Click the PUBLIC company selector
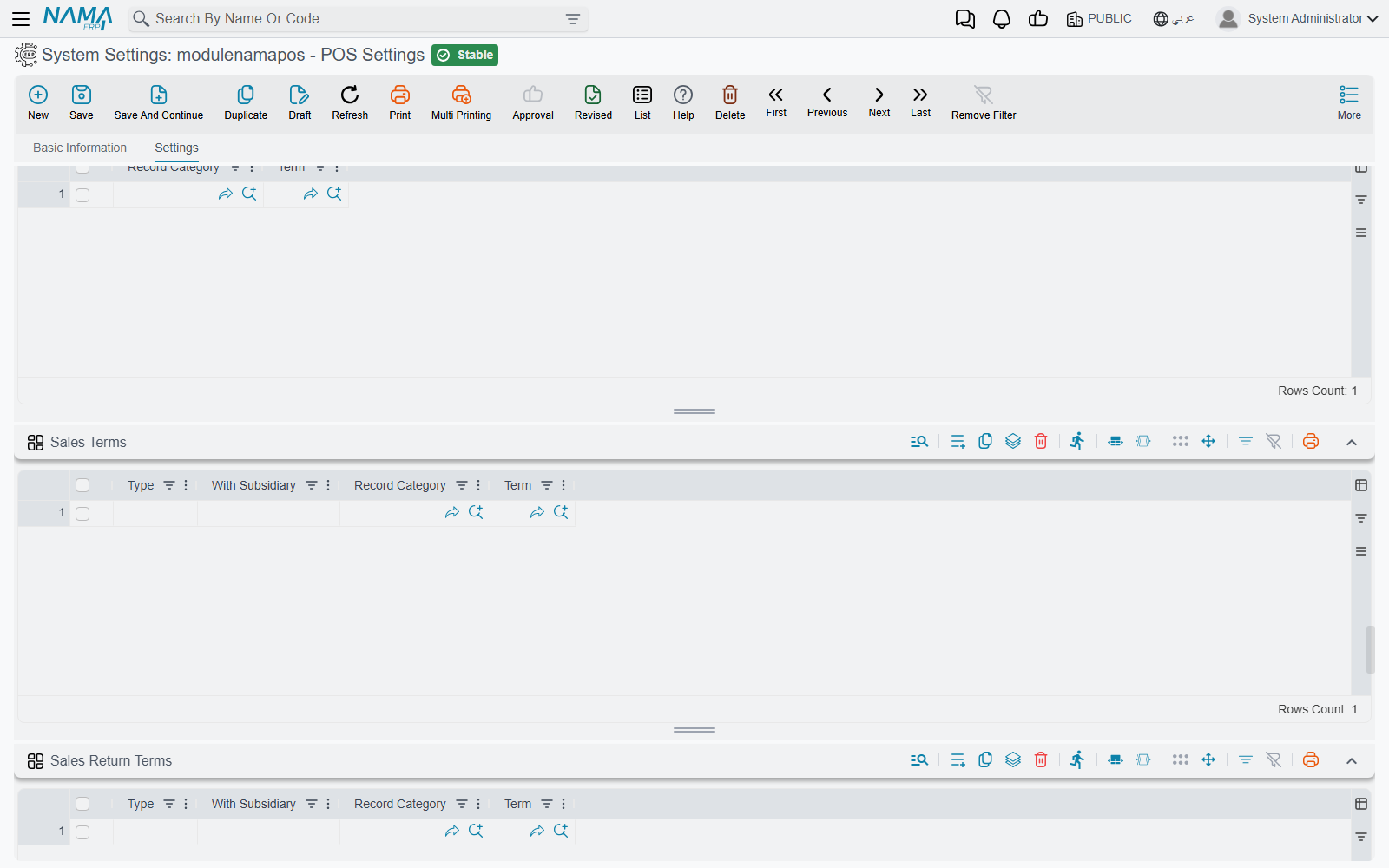 (1099, 19)
